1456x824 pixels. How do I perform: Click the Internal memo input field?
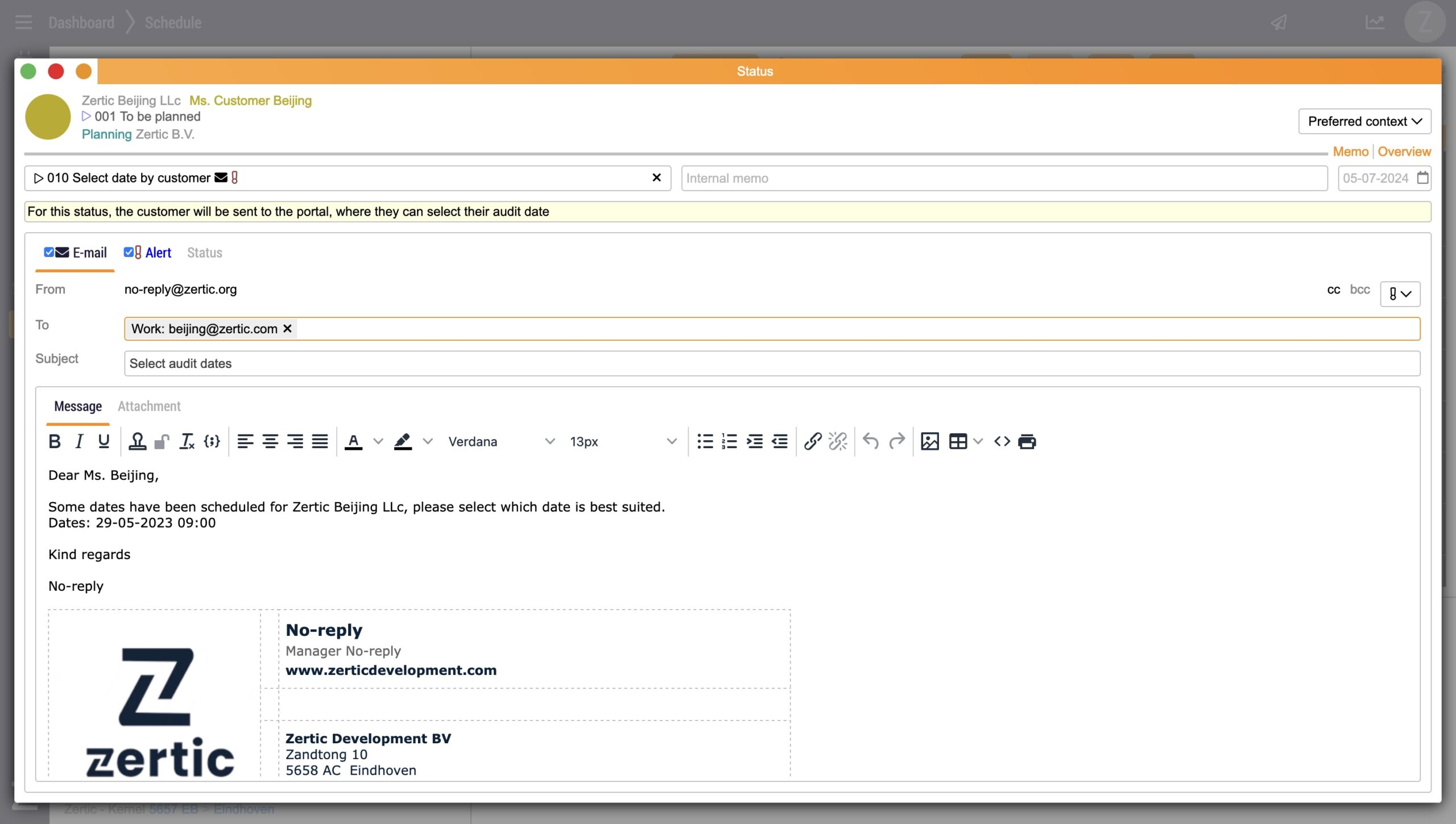[x=1004, y=178]
